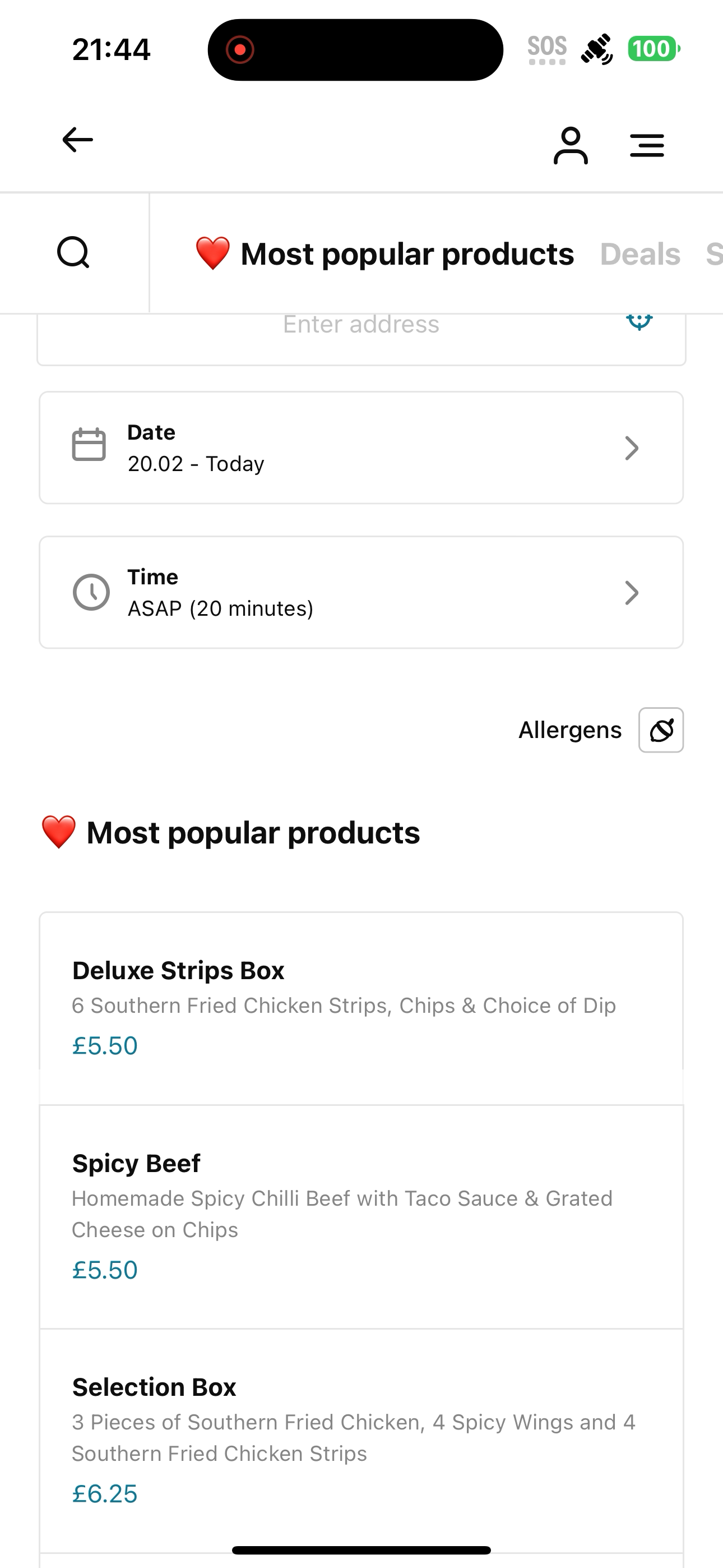Toggle the Allergens filter box
This screenshot has width=723, height=1568.
point(661,730)
